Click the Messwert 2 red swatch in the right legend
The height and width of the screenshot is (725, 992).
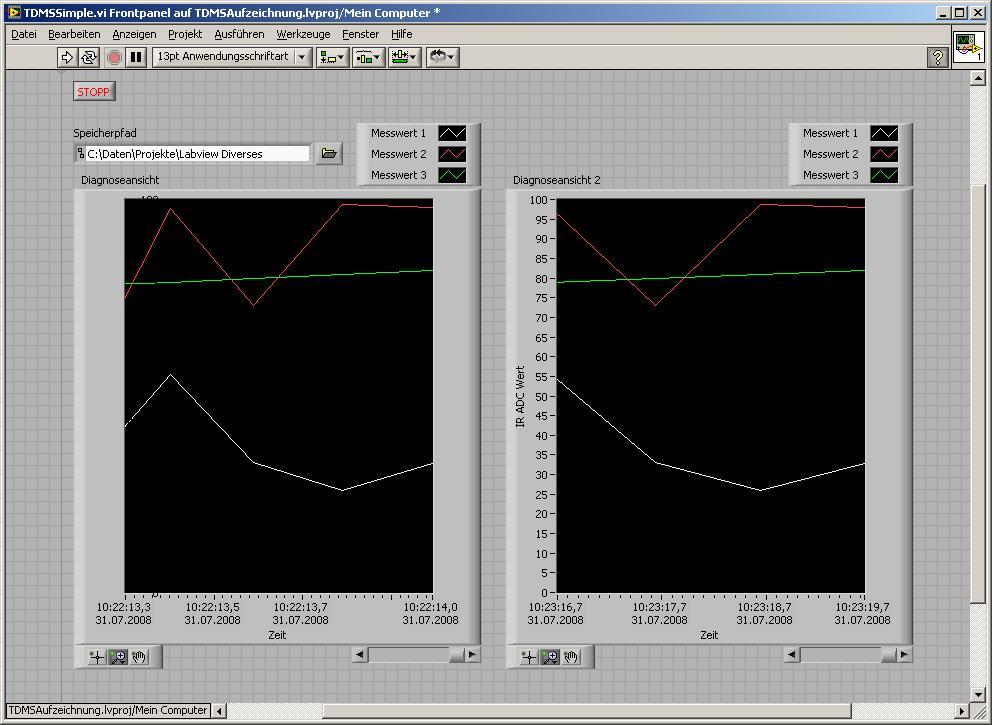(x=884, y=154)
